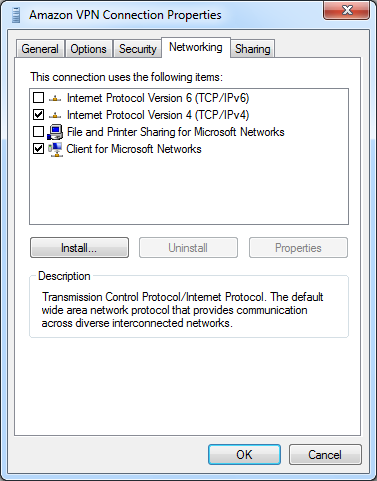377x481 pixels.
Task: Click the title bar connection icon
Action: pyautogui.click(x=15, y=15)
